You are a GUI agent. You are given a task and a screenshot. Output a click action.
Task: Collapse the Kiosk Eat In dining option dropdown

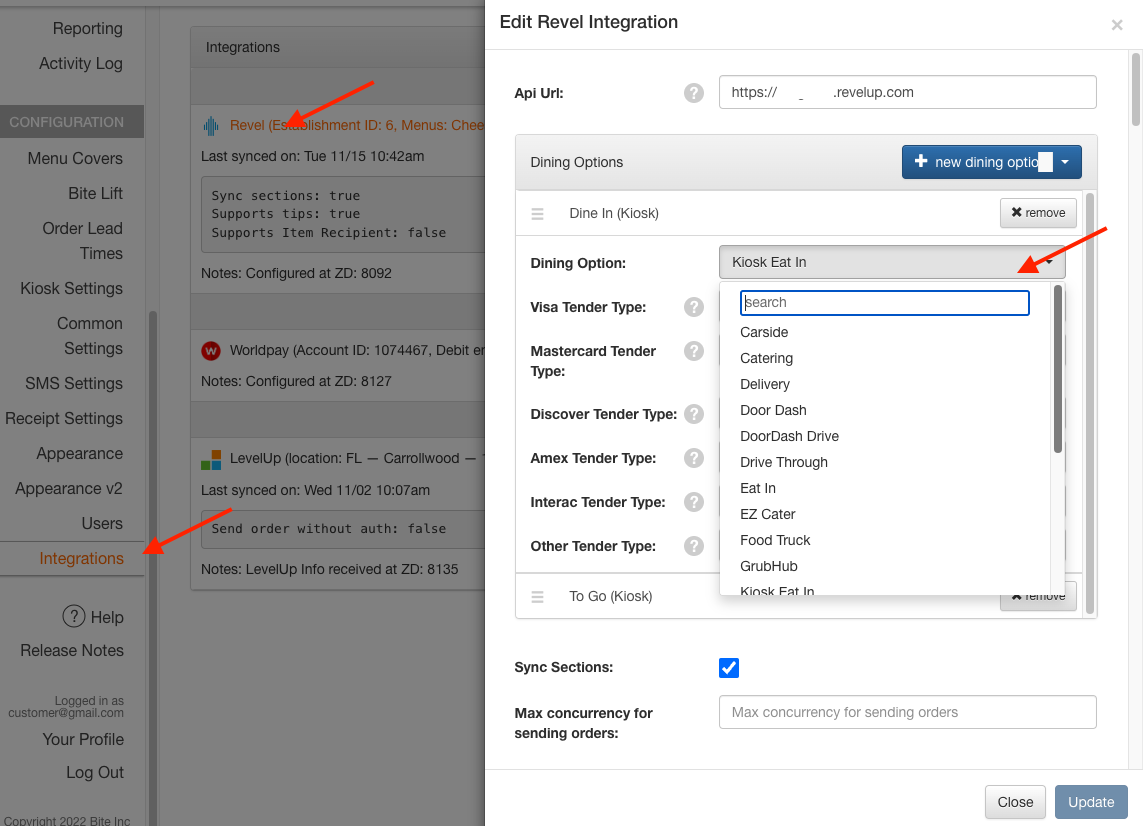(x=892, y=262)
